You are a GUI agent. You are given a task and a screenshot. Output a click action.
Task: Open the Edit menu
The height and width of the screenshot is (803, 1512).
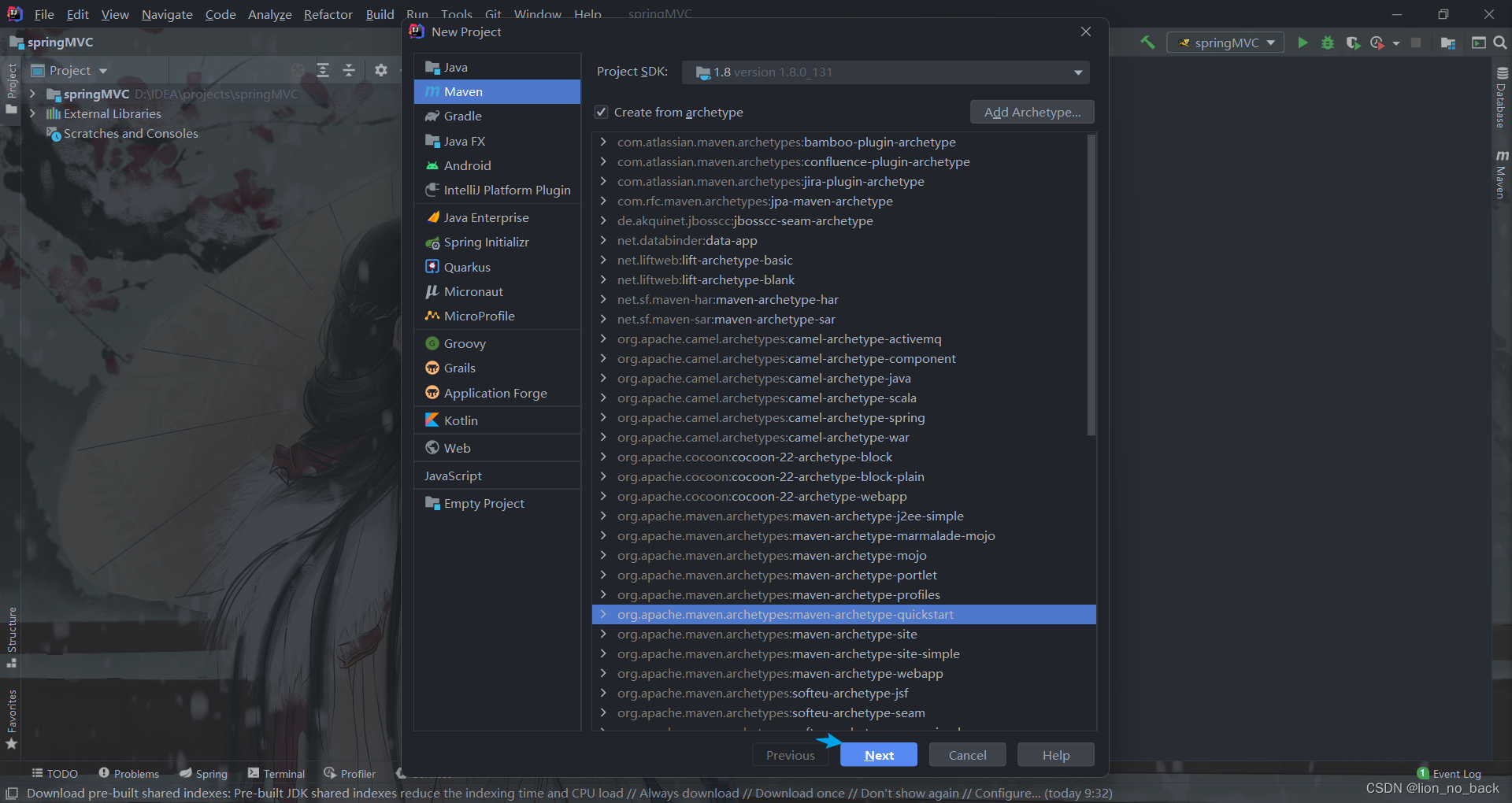coord(77,14)
